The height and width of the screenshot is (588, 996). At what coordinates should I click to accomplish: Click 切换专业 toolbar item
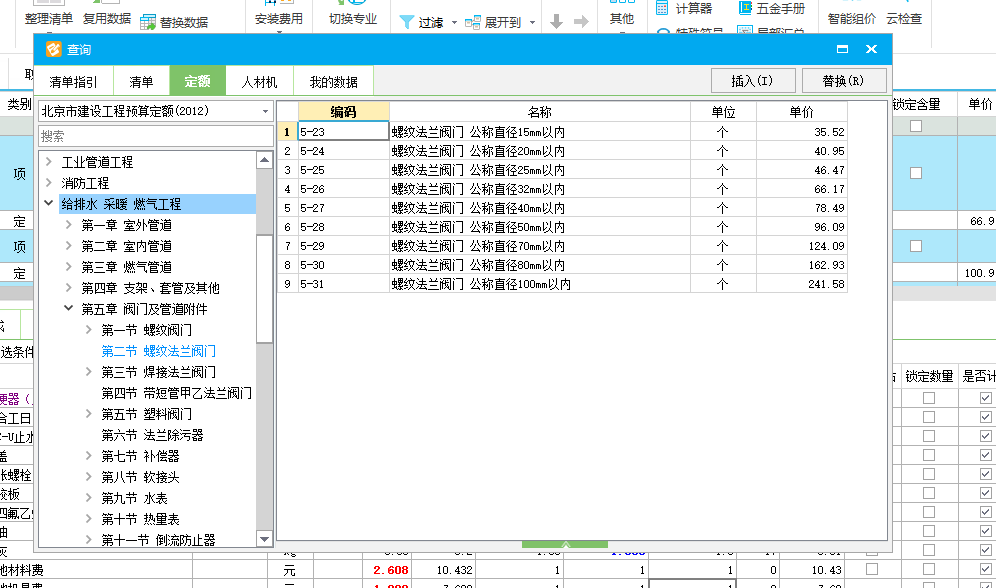coord(353,19)
